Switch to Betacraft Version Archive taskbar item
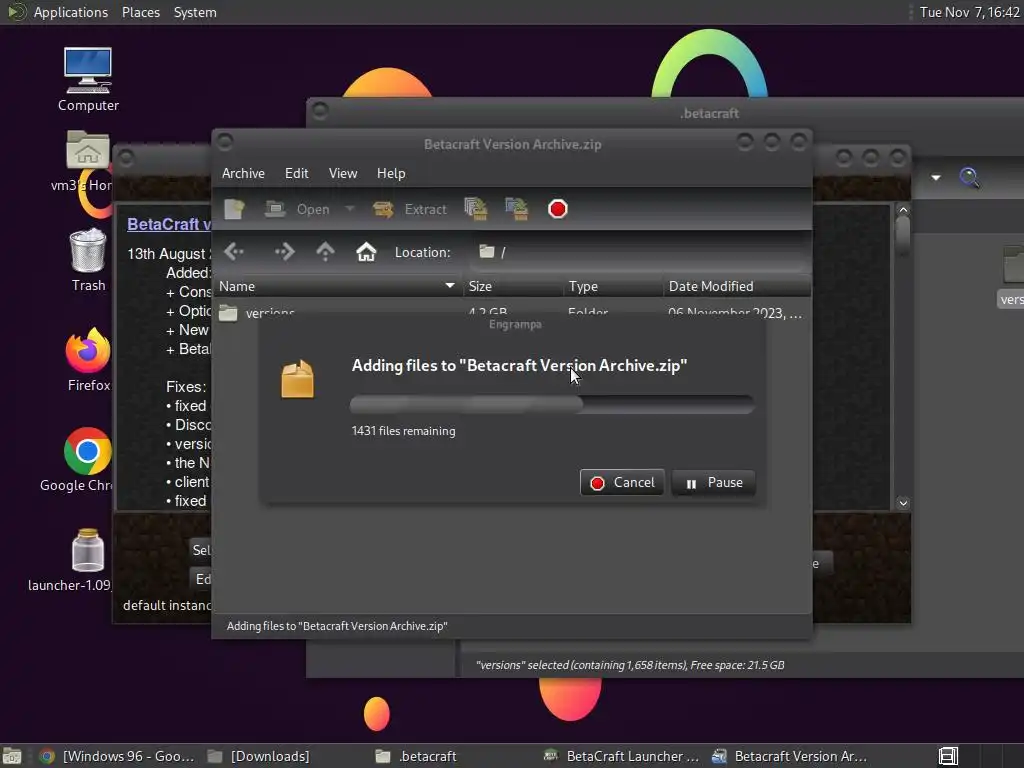Screen dimensions: 1024x768 (x=790, y=756)
